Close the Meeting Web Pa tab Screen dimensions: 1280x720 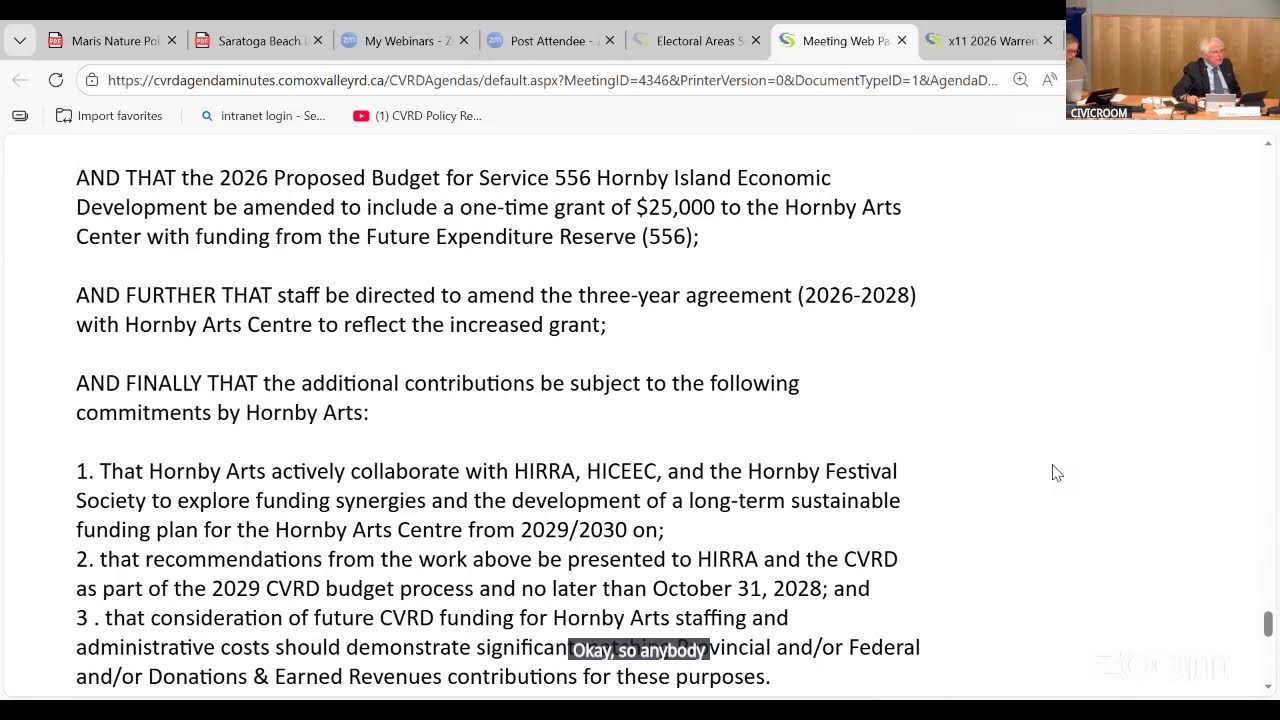click(902, 41)
